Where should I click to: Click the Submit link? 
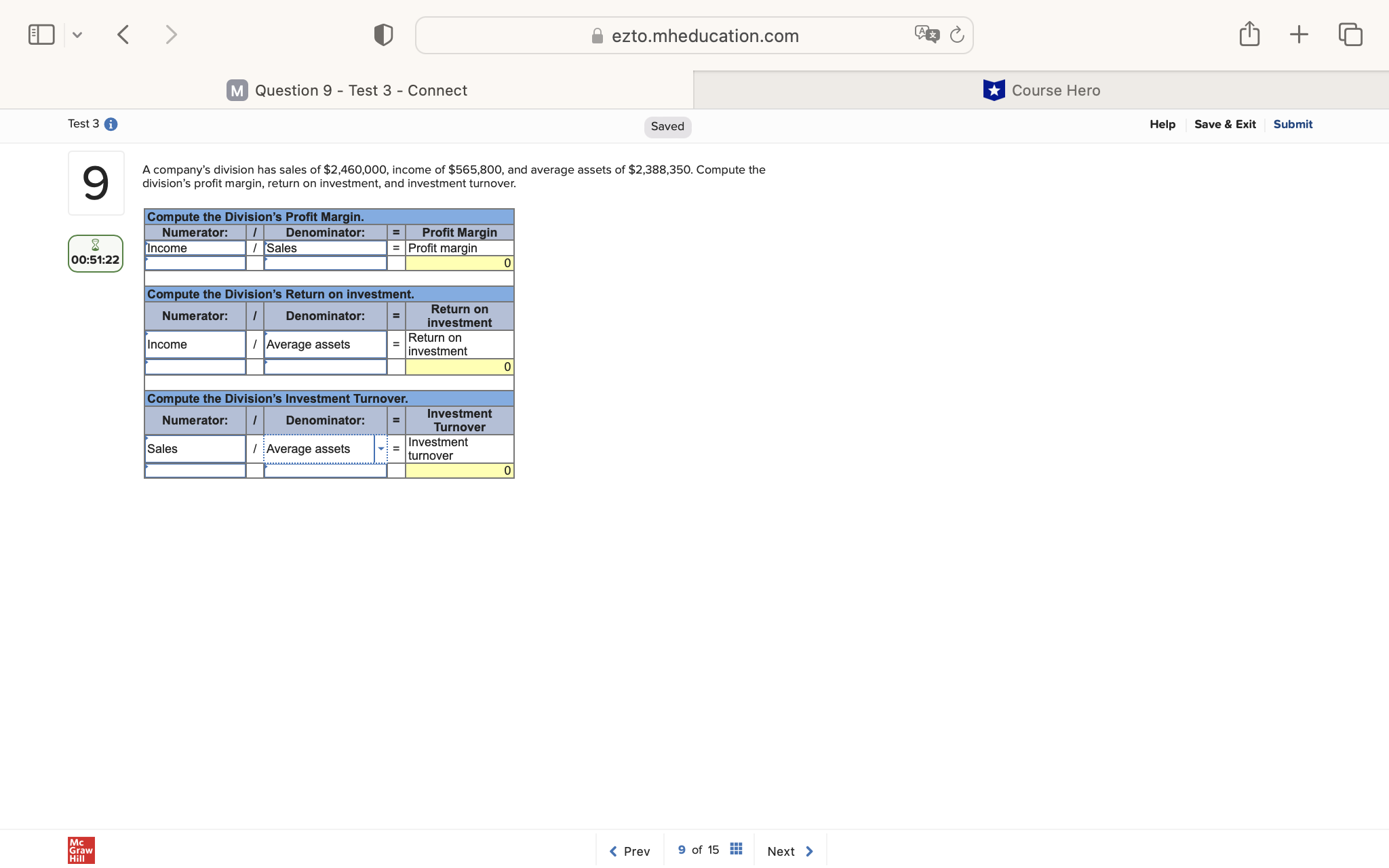click(1292, 124)
